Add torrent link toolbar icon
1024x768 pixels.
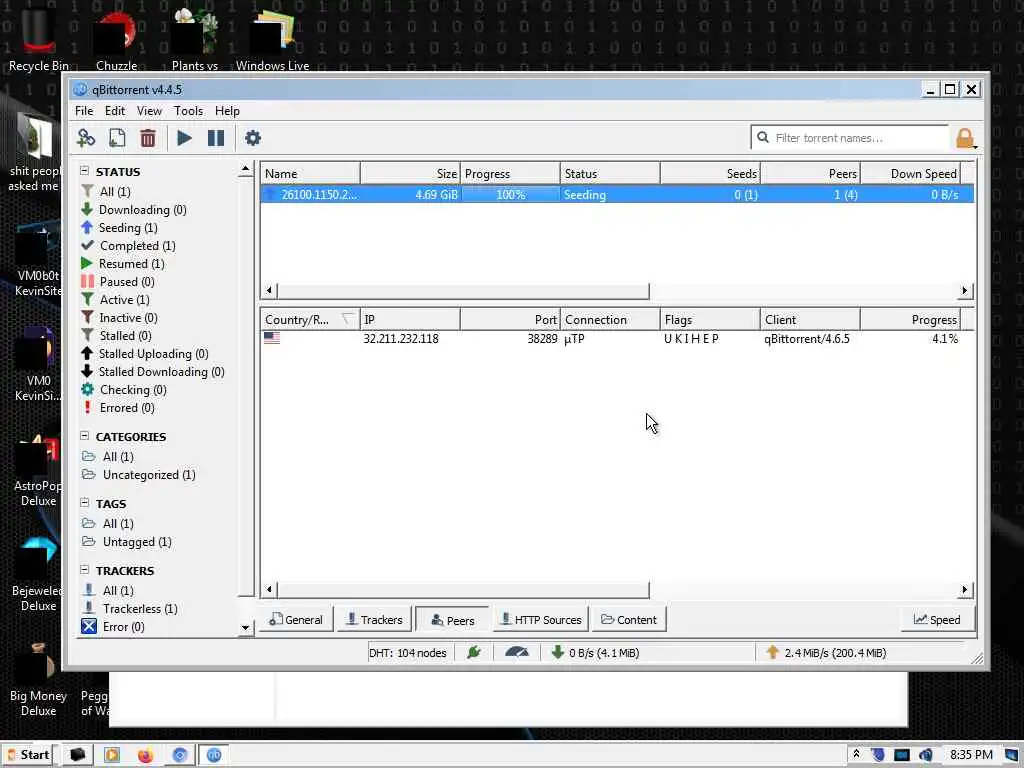tap(86, 138)
